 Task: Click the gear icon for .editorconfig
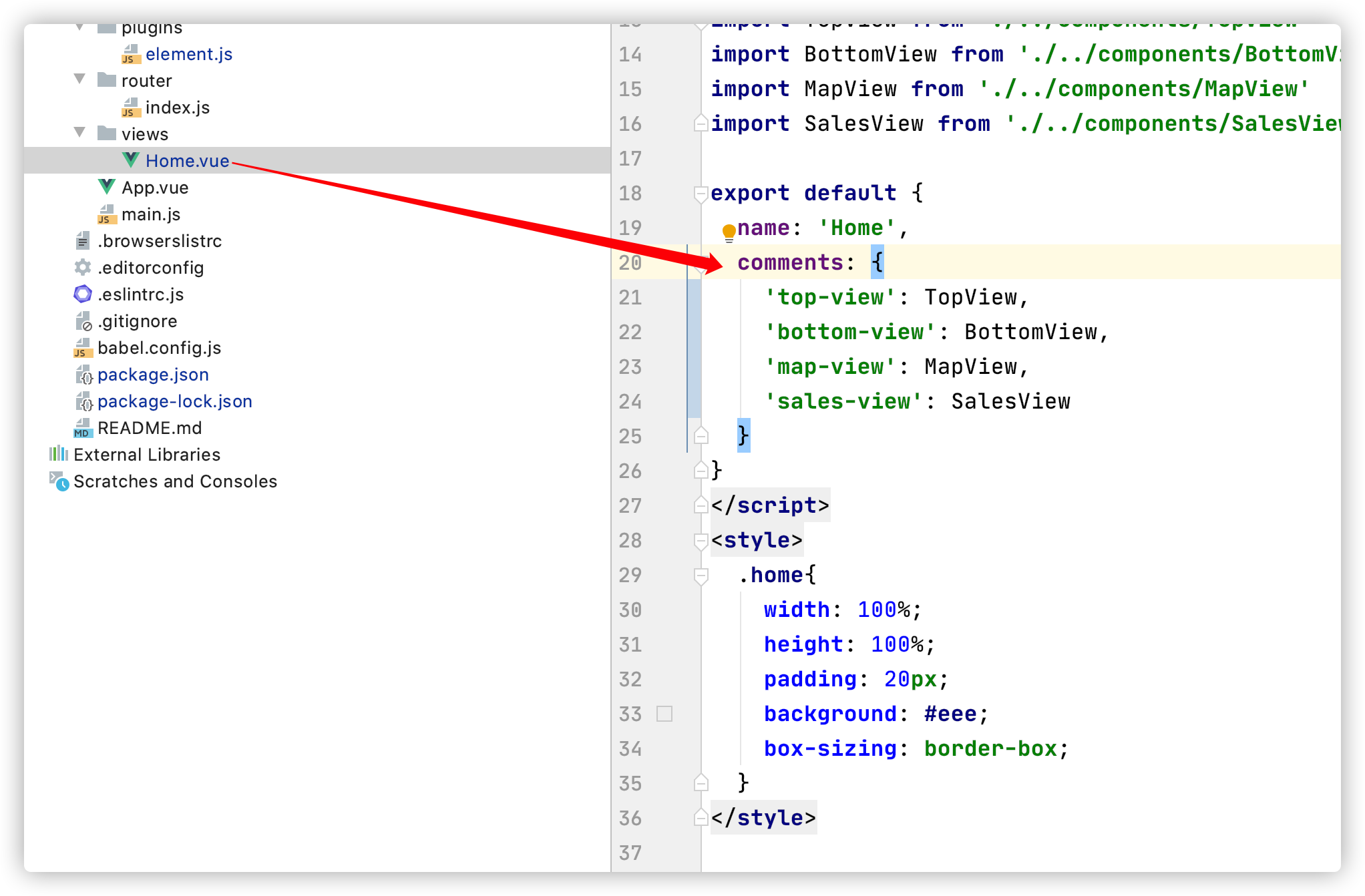click(83, 267)
